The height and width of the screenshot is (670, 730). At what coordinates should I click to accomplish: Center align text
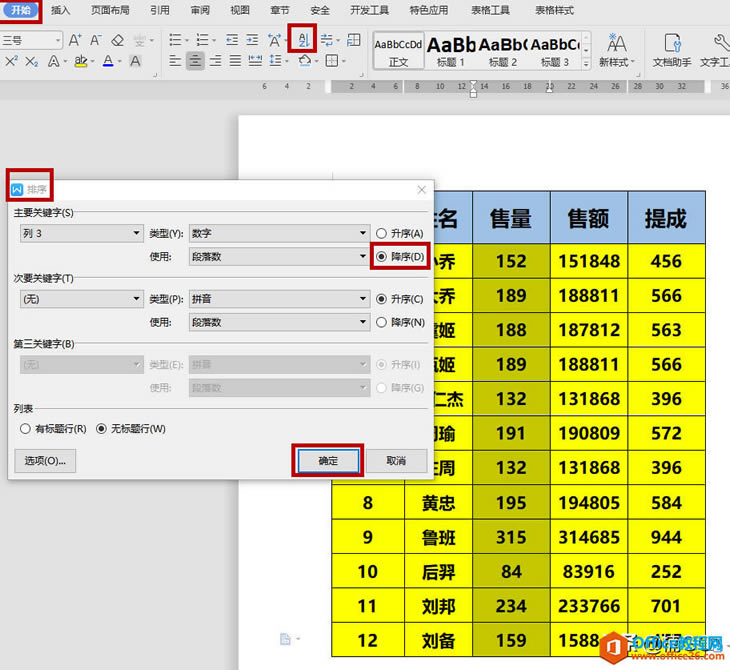tap(195, 61)
